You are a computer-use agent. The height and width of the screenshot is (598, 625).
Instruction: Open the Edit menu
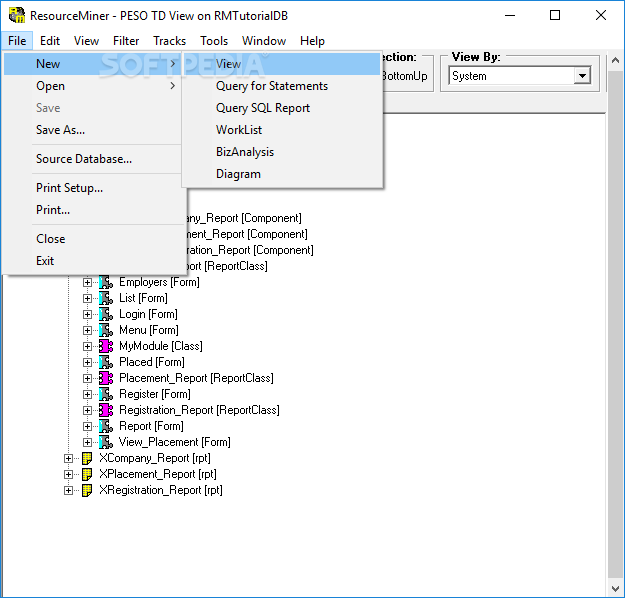(50, 41)
